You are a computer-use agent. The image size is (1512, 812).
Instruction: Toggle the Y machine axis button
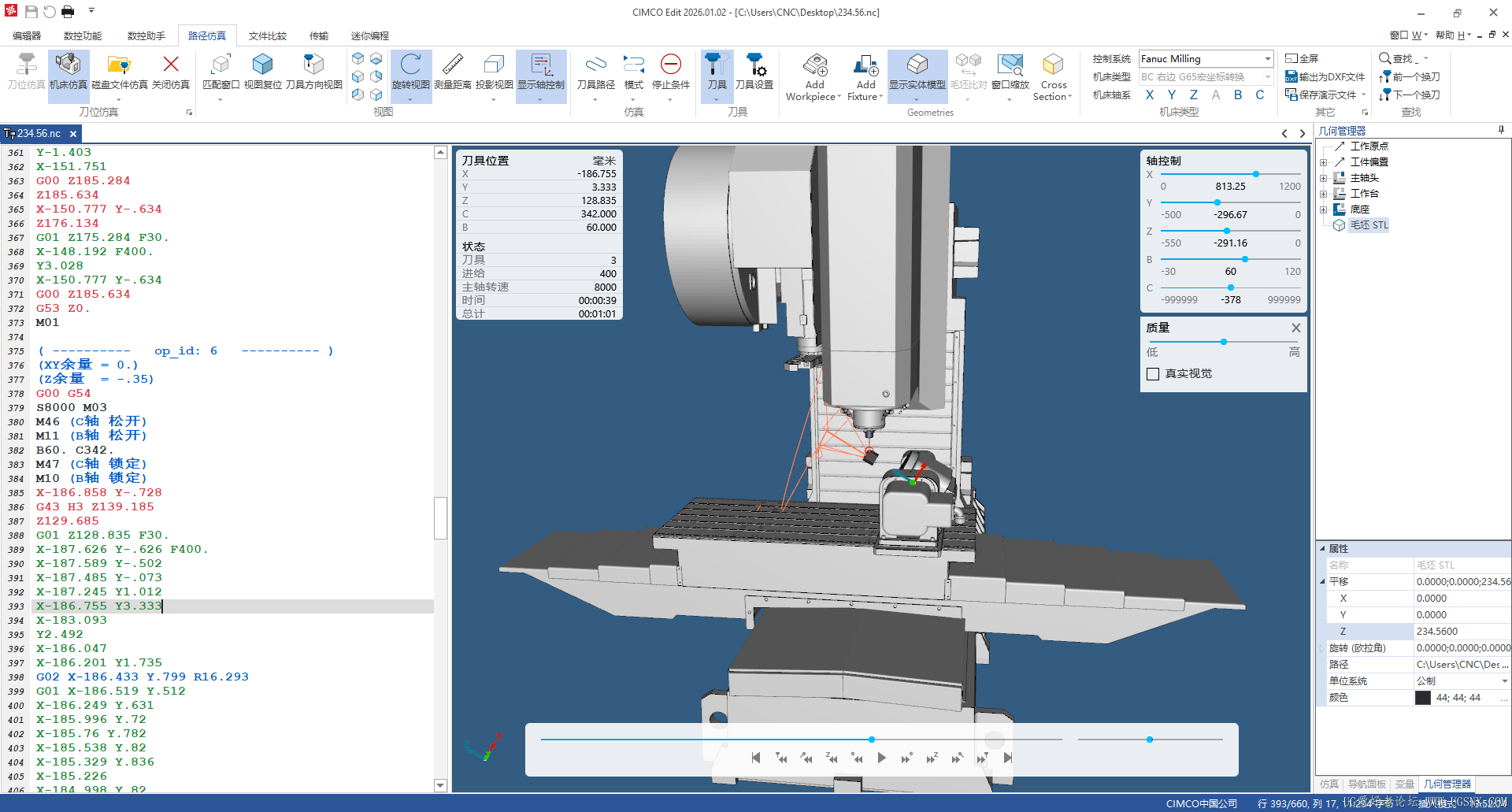point(1172,95)
